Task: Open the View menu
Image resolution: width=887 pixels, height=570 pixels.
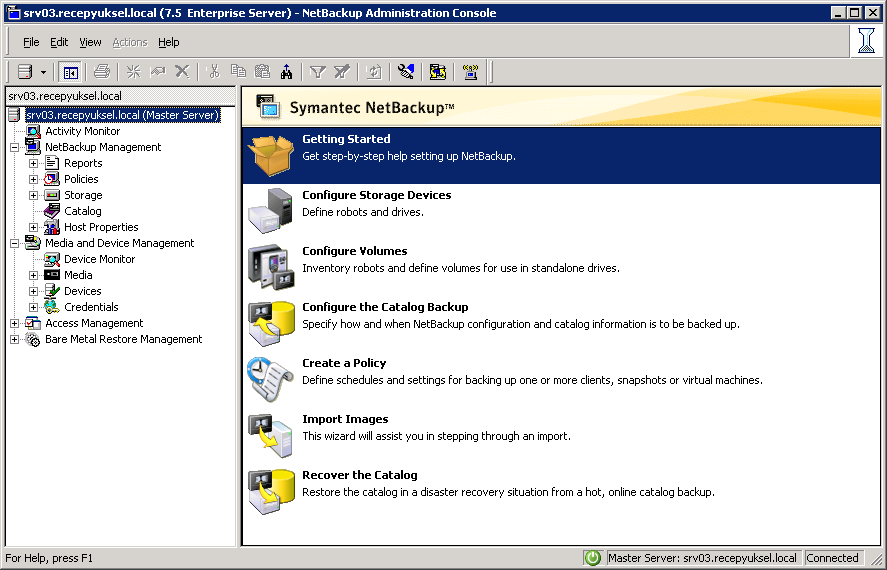Action: (x=90, y=42)
